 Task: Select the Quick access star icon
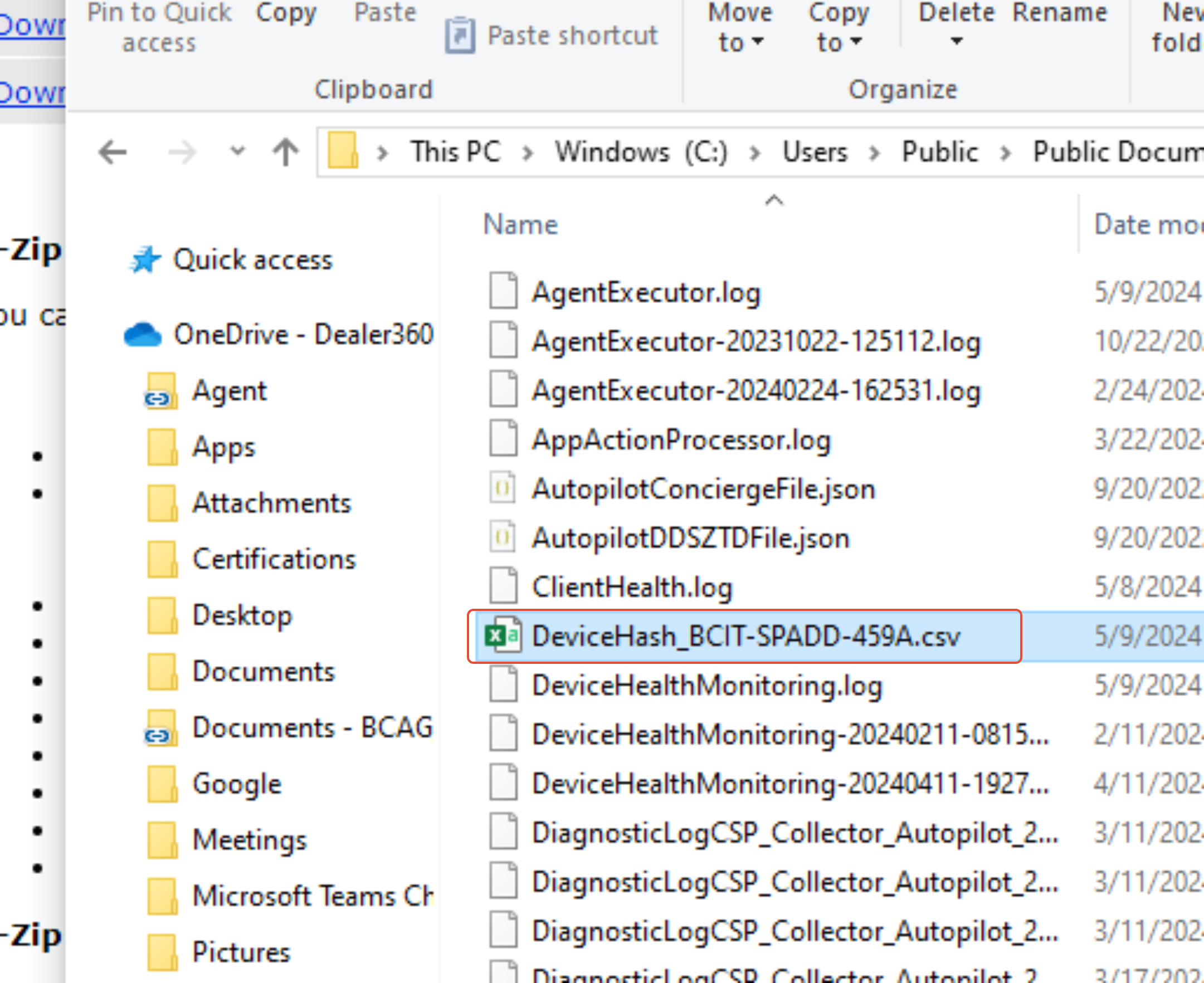(x=145, y=260)
